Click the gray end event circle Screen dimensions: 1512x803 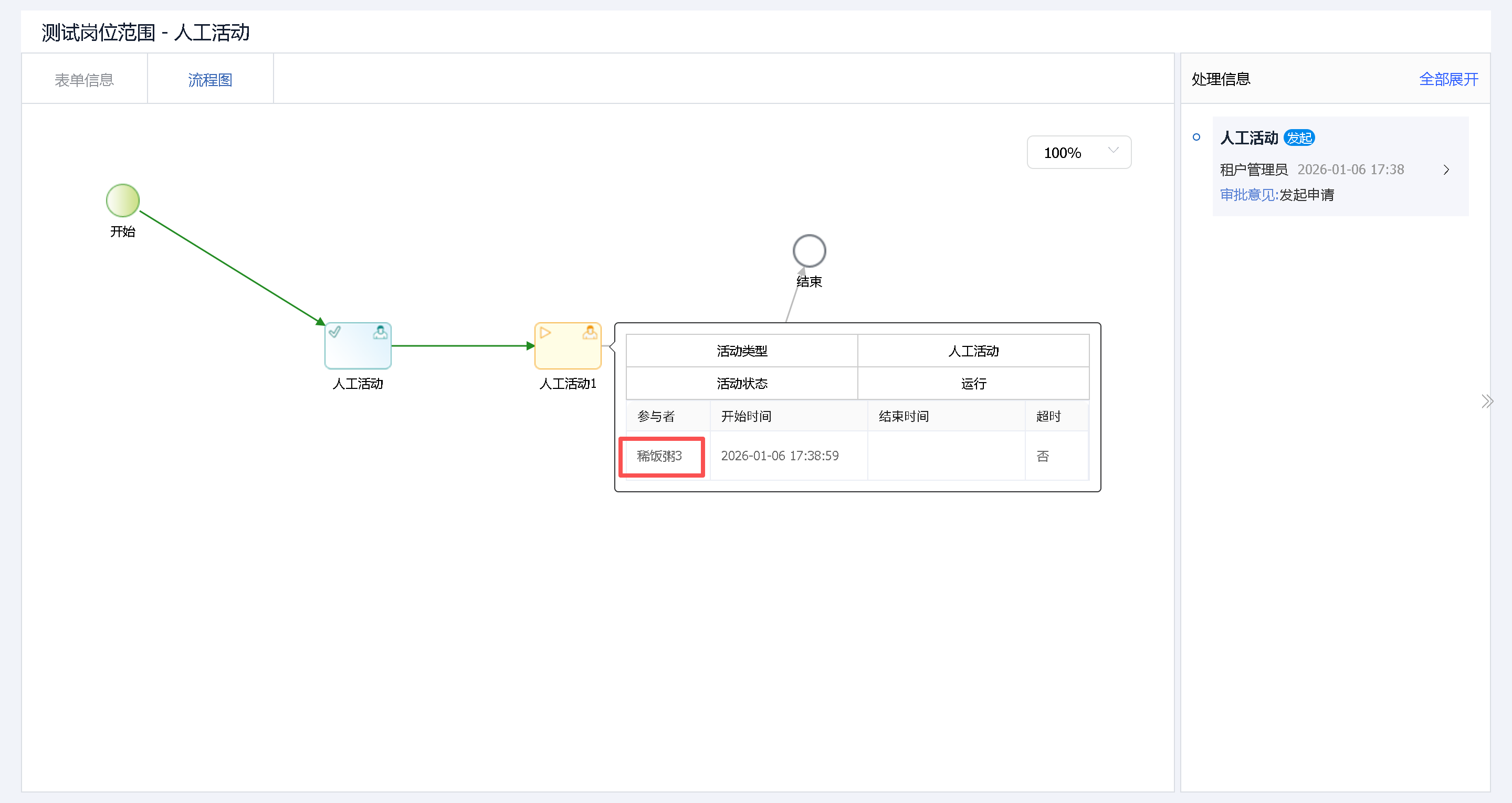(809, 251)
